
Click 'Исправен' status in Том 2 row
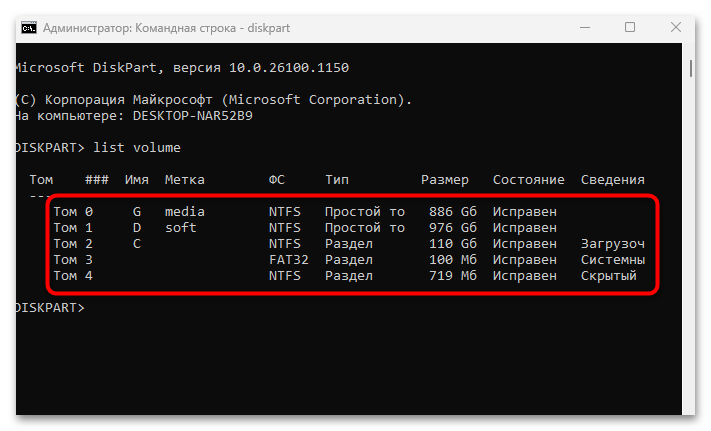coord(525,244)
